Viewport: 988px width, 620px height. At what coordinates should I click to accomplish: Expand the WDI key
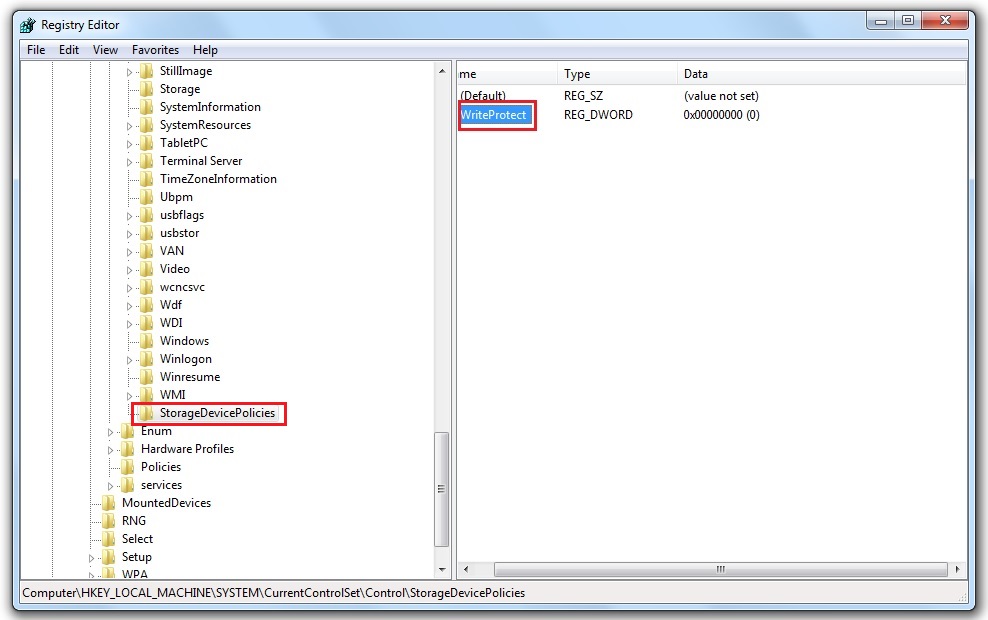pos(129,324)
